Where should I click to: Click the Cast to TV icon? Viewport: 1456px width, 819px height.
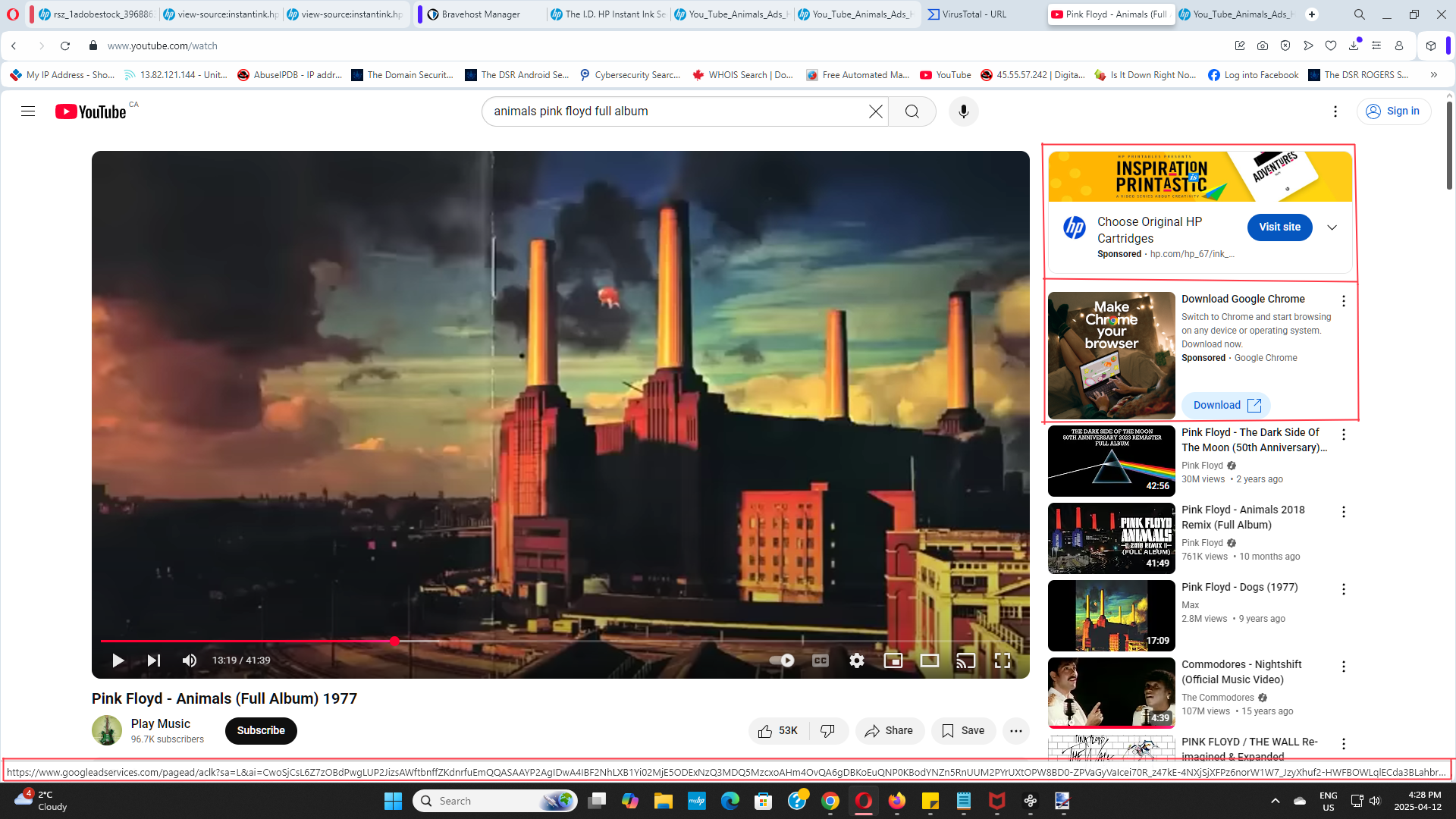(x=965, y=661)
